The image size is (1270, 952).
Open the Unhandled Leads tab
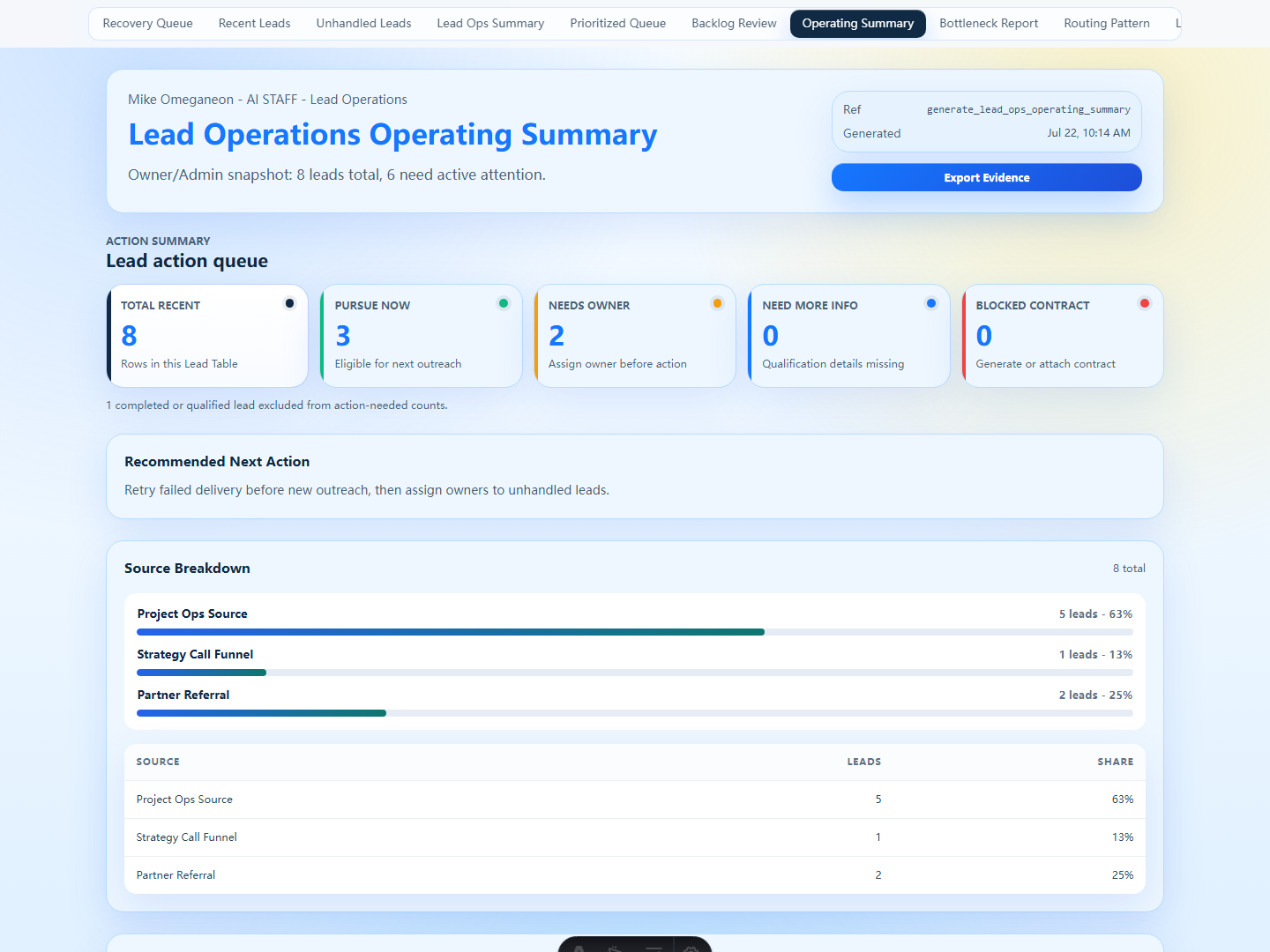(x=363, y=24)
